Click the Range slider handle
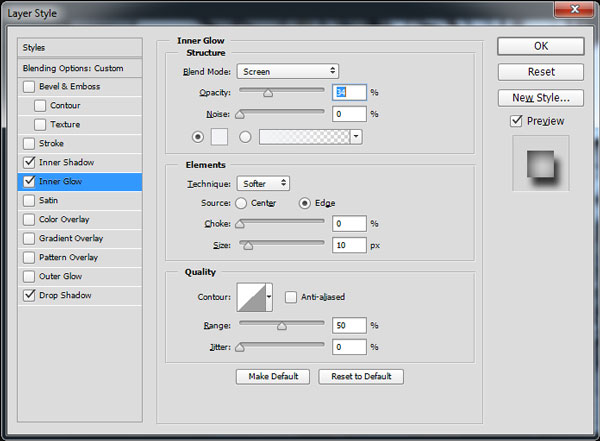The image size is (600, 441). pos(282,326)
